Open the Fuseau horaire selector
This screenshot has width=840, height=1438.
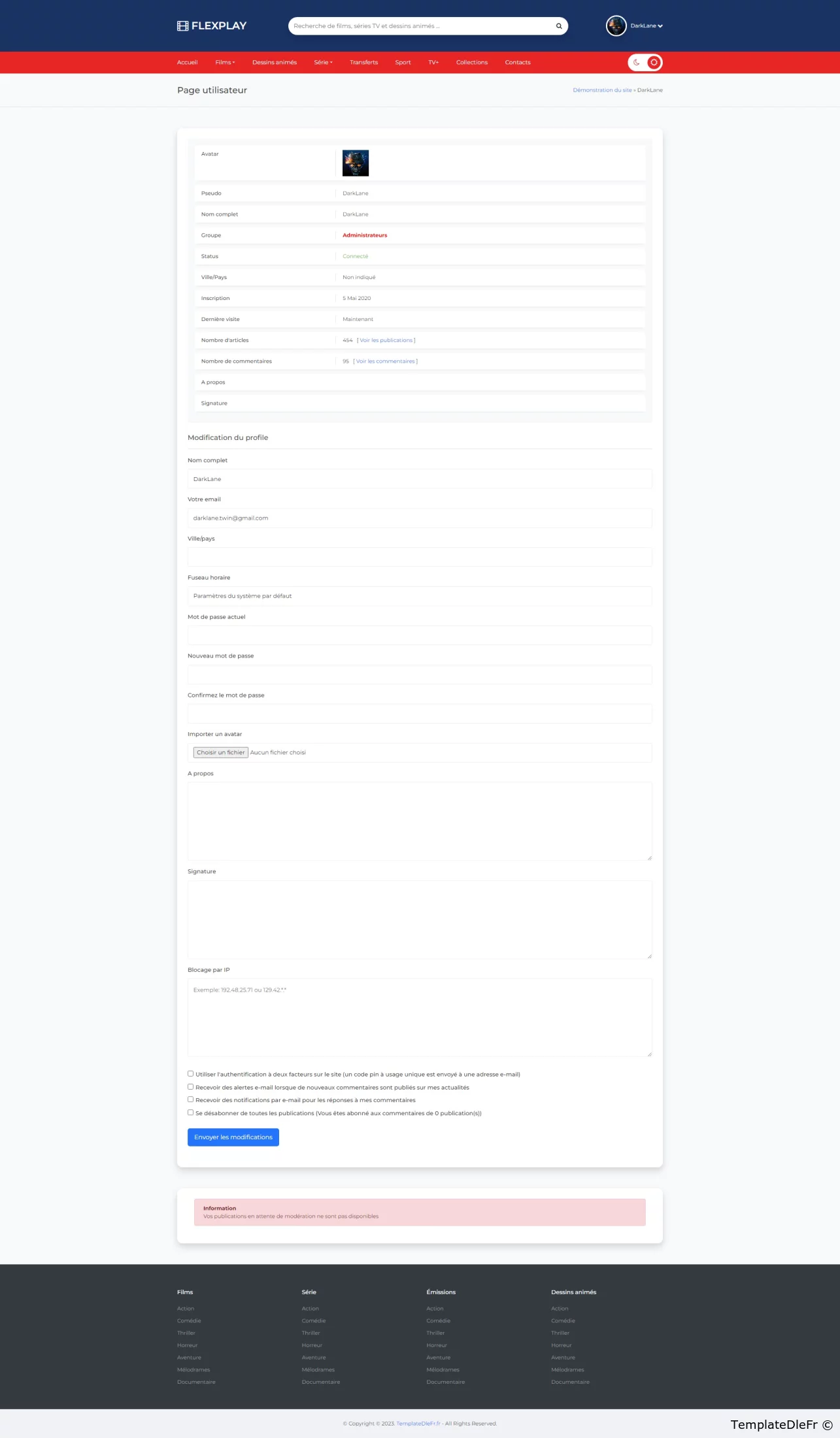(420, 596)
